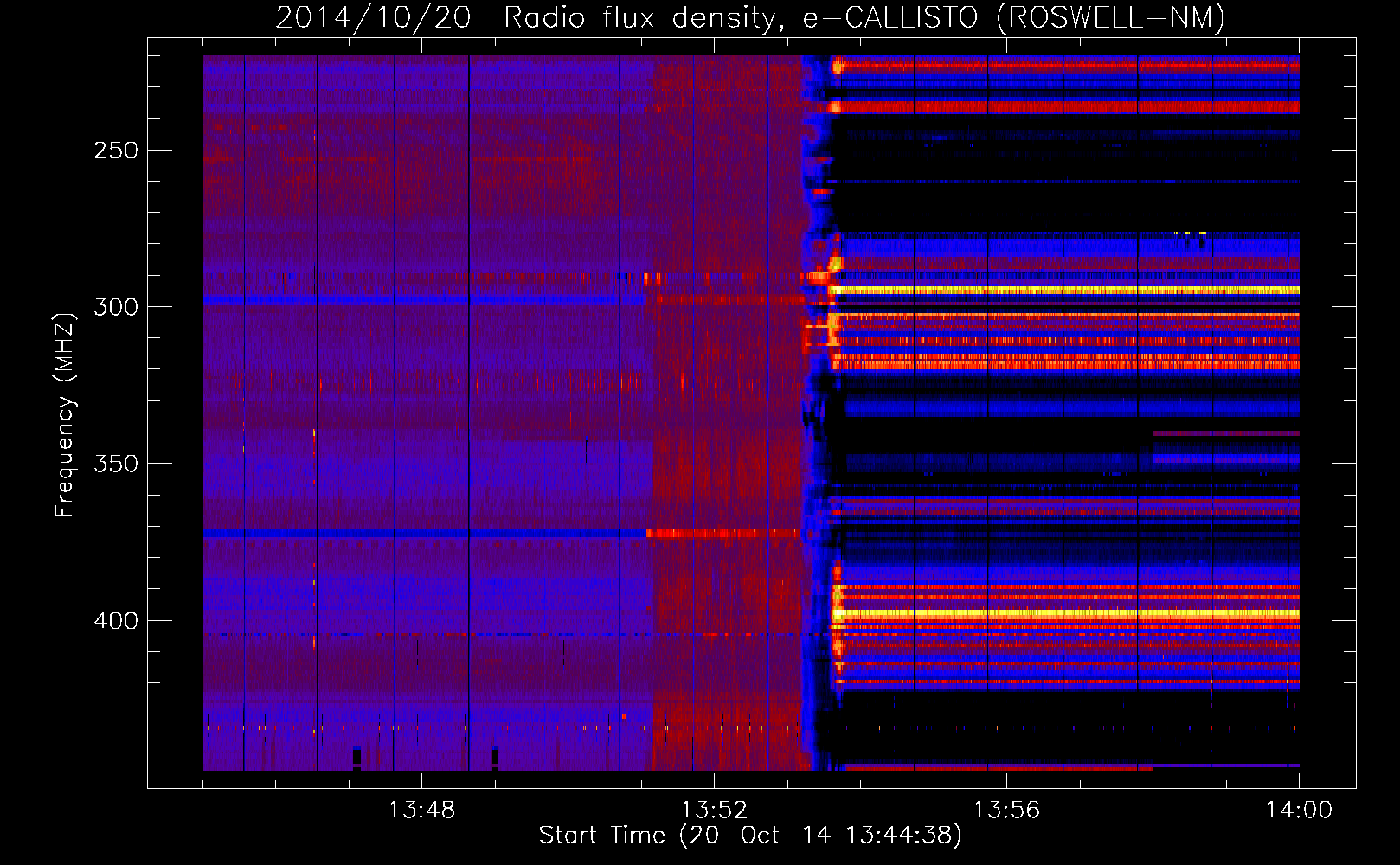1400x865 pixels.
Task: Click the 'Frequency (MHZ)' axis label
Action: 65,415
